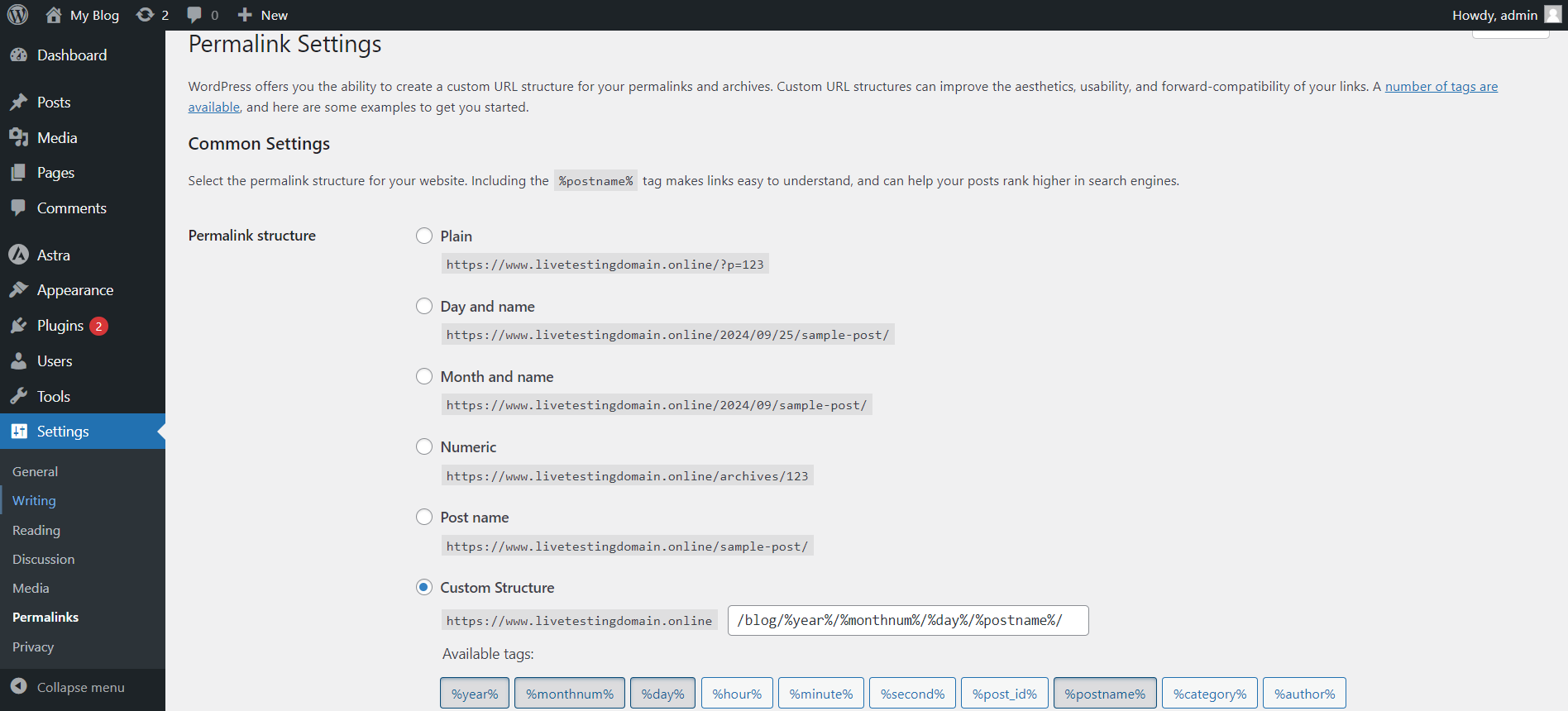Go to Privacy settings submenu
This screenshot has width=1568, height=711.
33,647
